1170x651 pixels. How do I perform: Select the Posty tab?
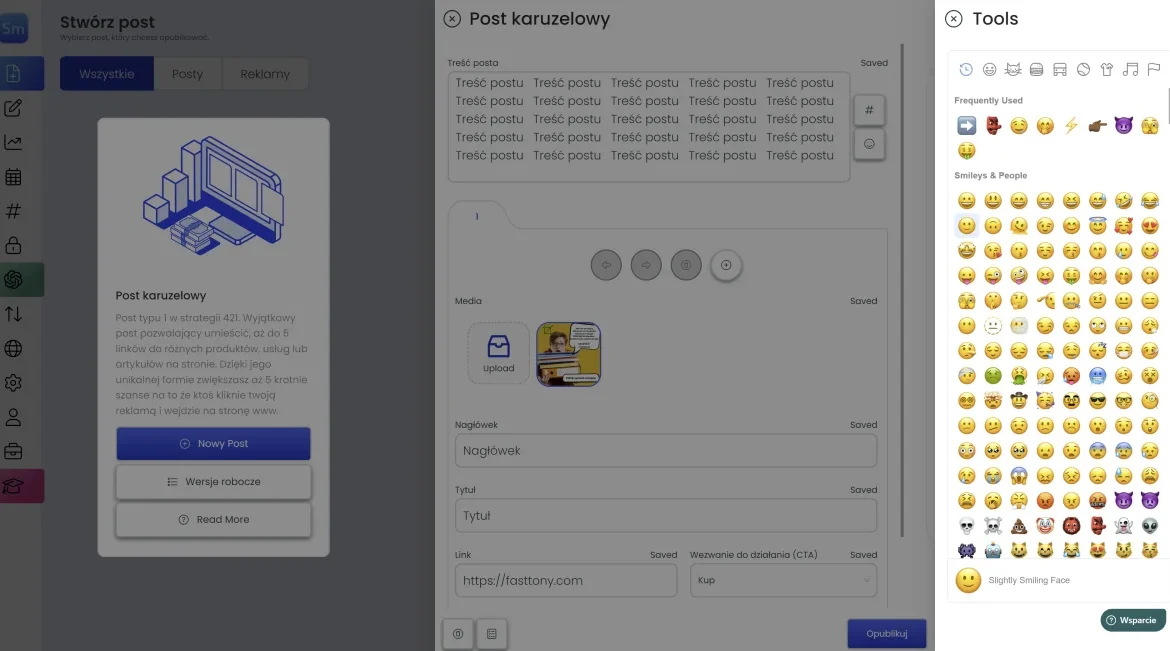tap(187, 74)
